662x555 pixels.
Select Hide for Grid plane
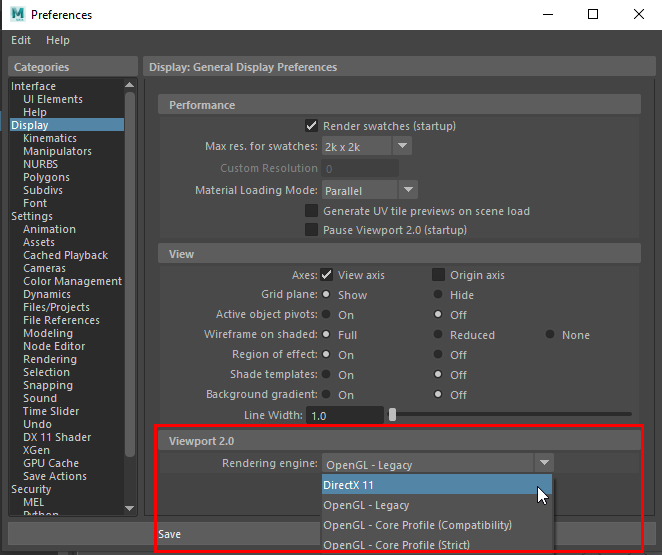pos(438,294)
